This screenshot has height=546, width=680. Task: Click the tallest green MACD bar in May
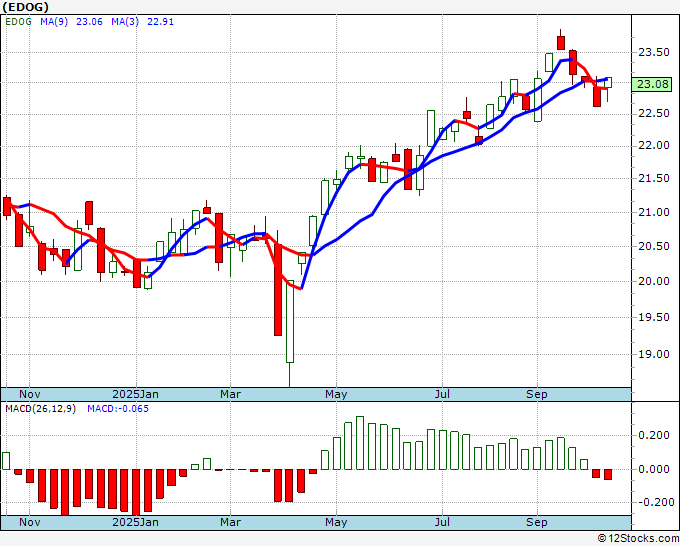point(360,443)
